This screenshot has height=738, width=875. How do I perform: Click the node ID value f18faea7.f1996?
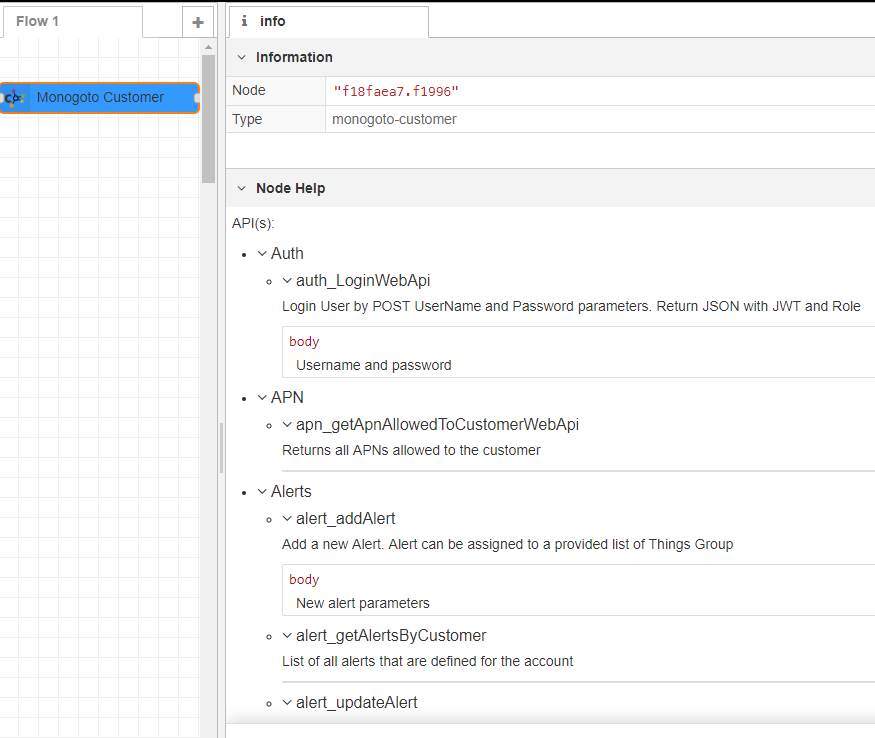tap(396, 91)
